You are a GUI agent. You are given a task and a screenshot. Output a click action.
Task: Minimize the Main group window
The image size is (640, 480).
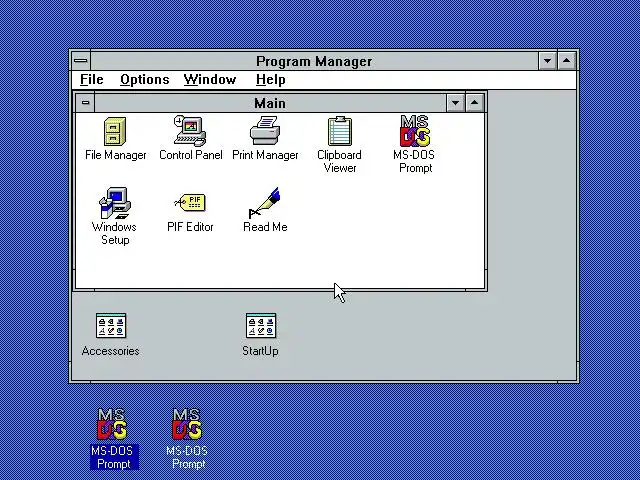(456, 103)
